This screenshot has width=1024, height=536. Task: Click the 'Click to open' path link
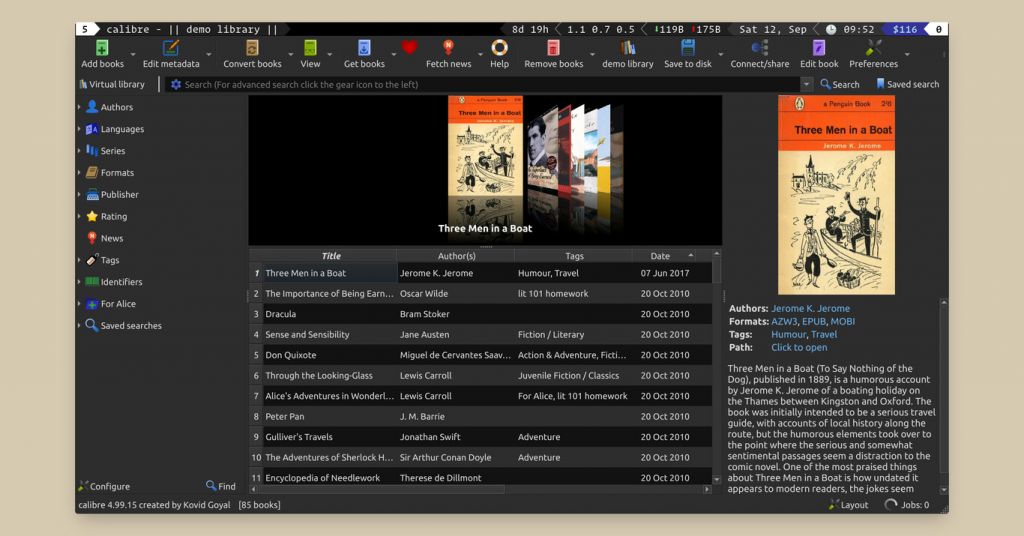[x=799, y=348]
